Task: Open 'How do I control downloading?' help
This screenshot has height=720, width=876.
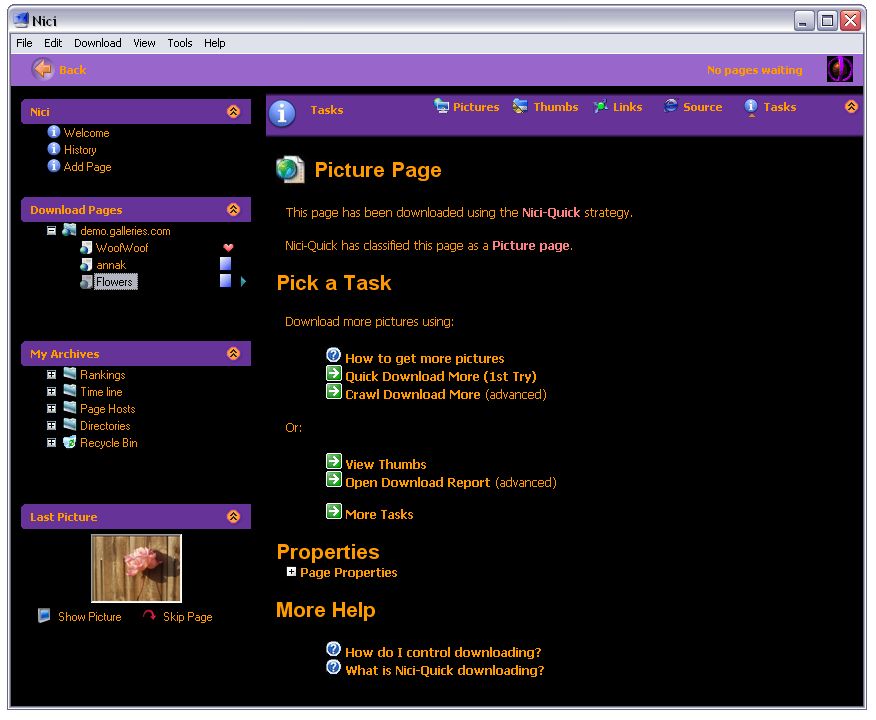Action: click(x=443, y=652)
